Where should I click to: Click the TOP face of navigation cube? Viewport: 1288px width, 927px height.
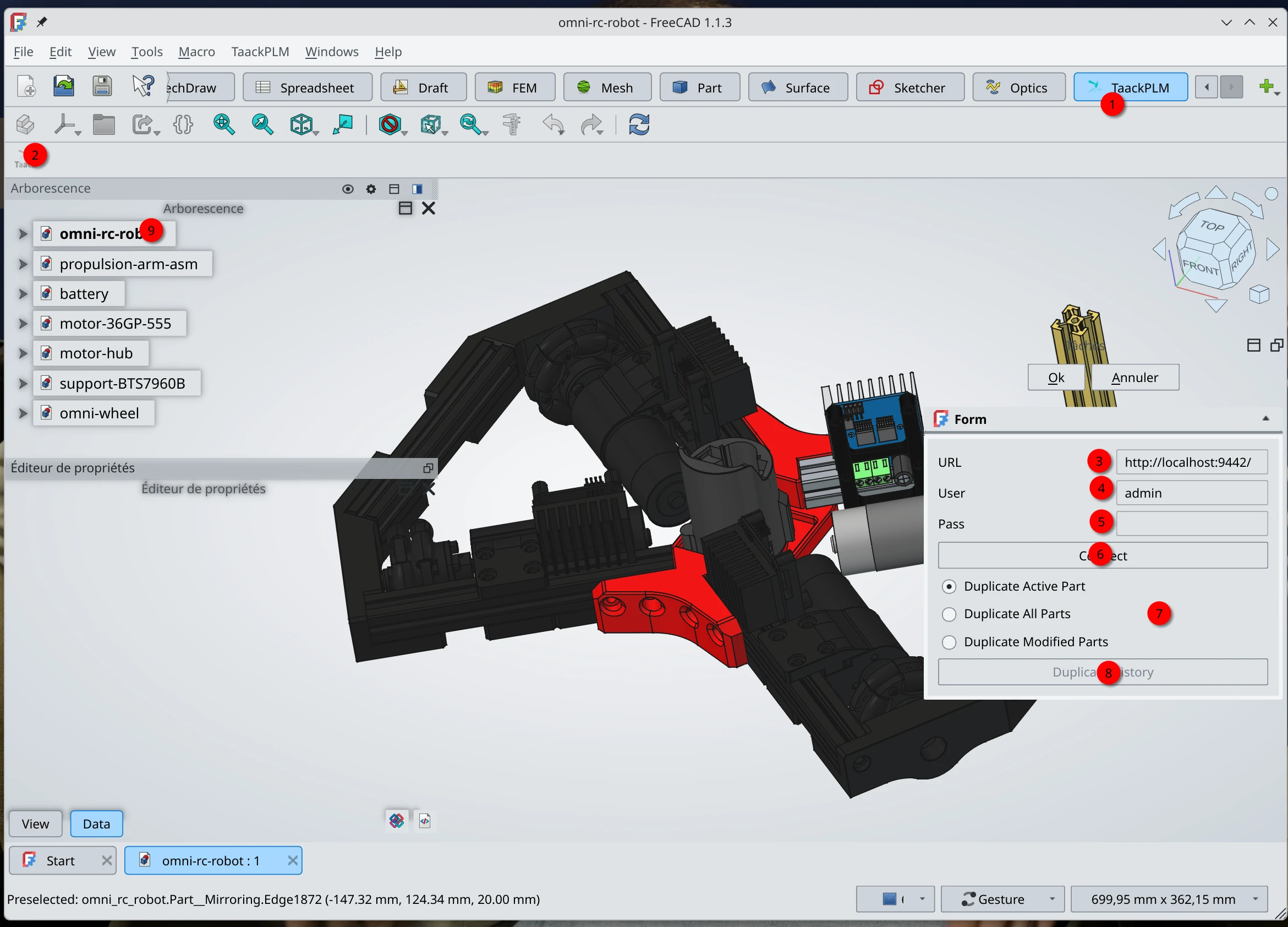pos(1213,226)
